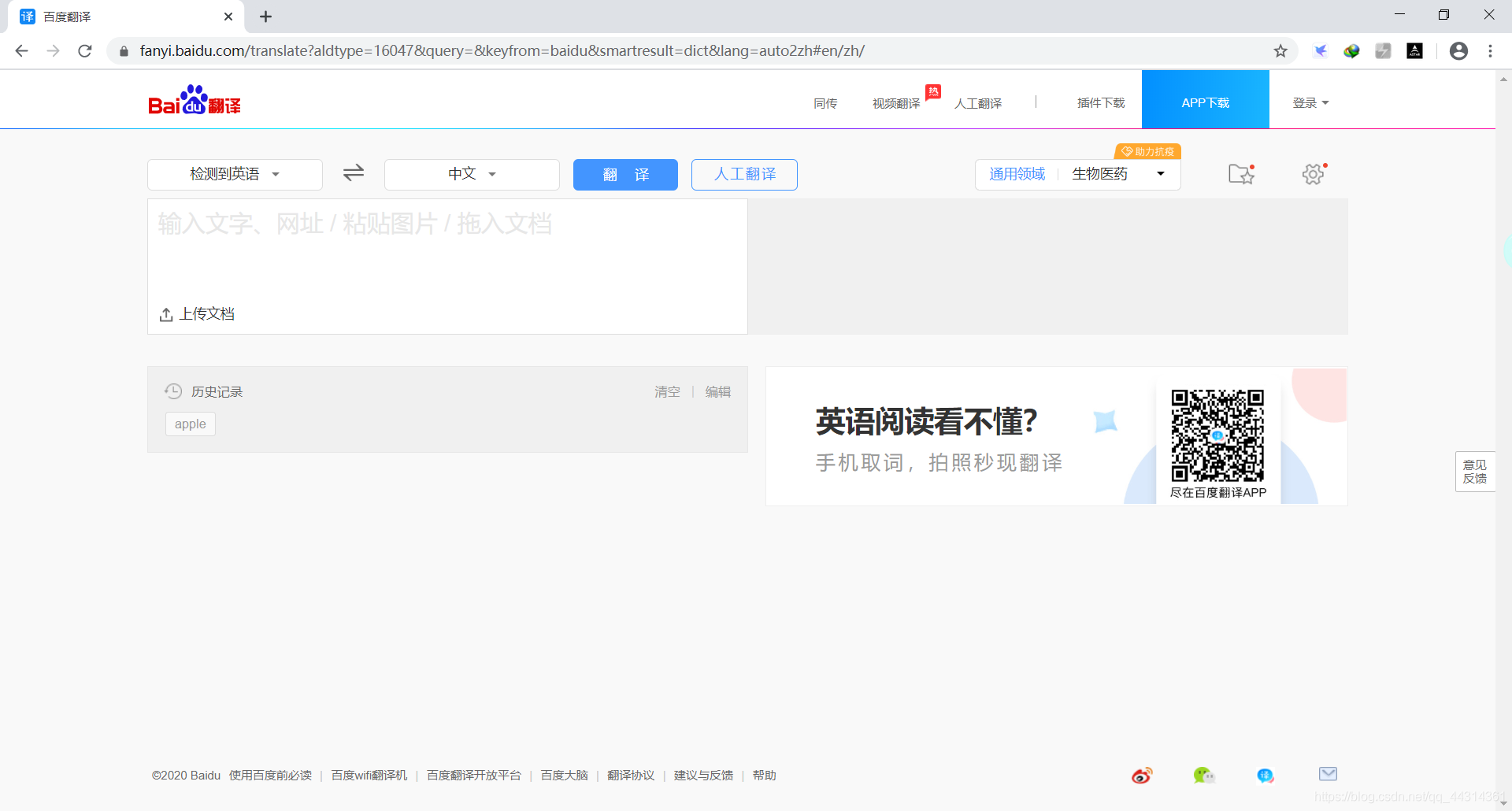Close the 百度翻译 tab
Viewport: 1512px width, 811px height.
coord(228,17)
